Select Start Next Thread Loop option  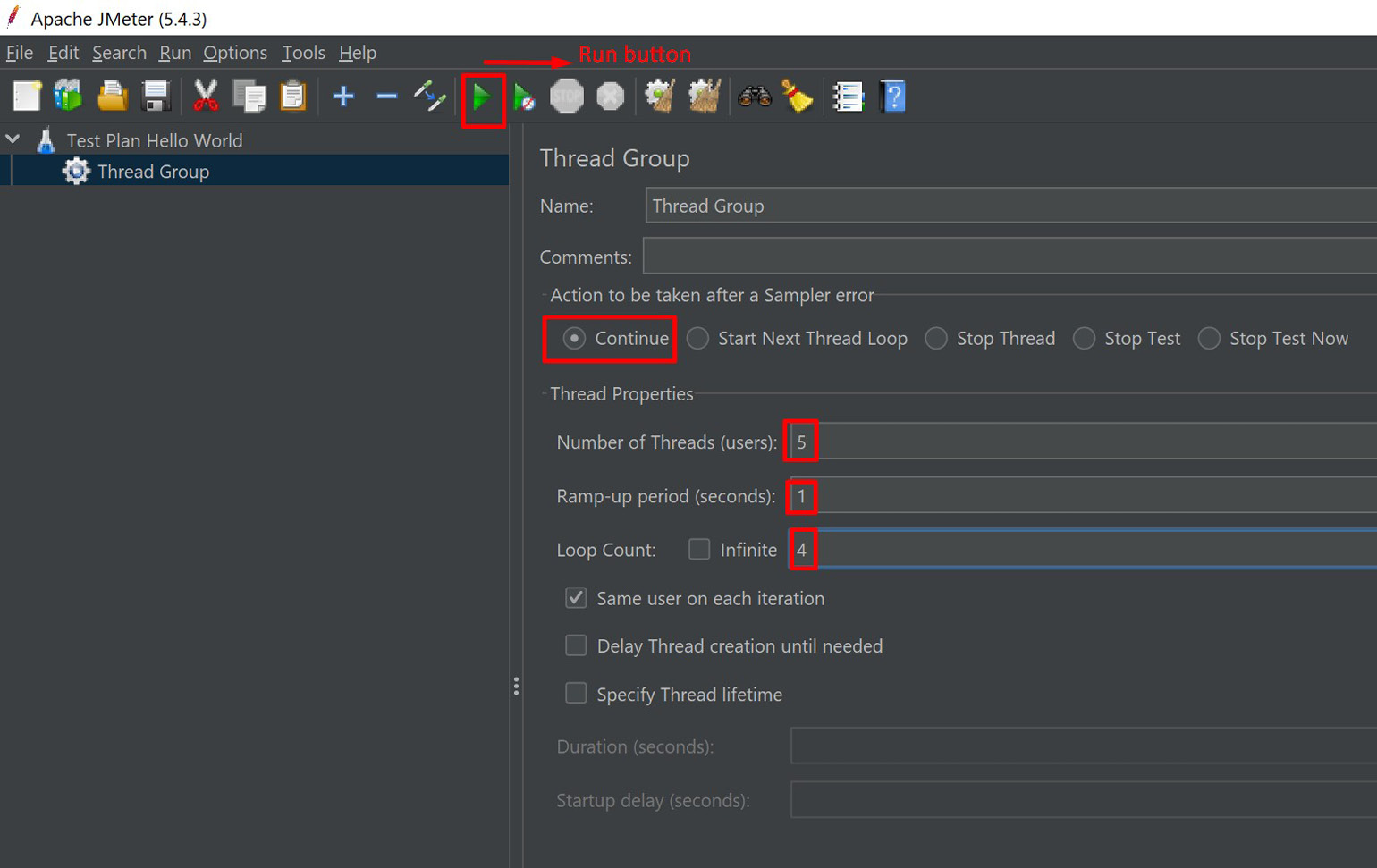(x=697, y=339)
